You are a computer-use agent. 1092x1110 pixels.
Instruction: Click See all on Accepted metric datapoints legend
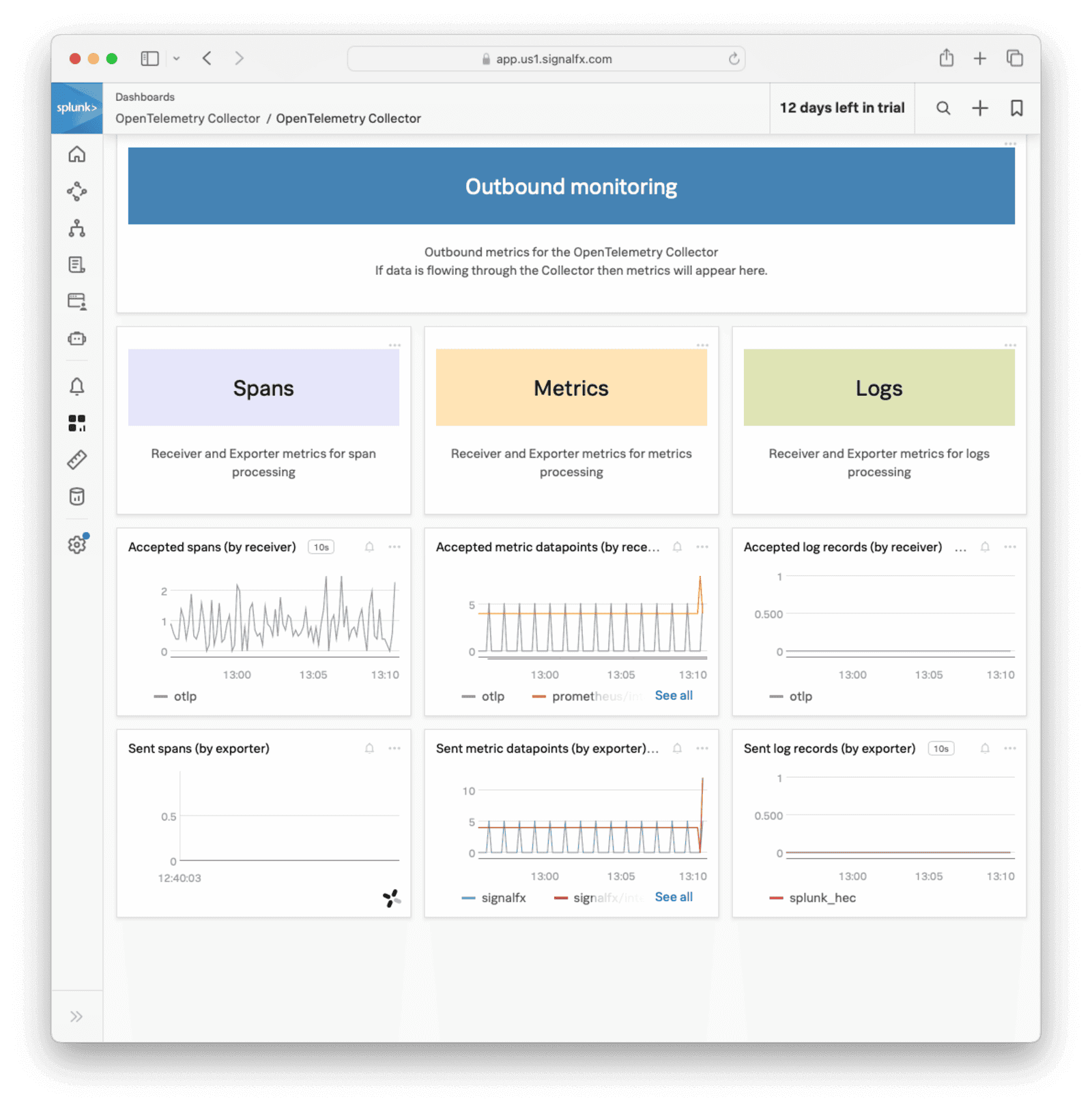click(674, 695)
